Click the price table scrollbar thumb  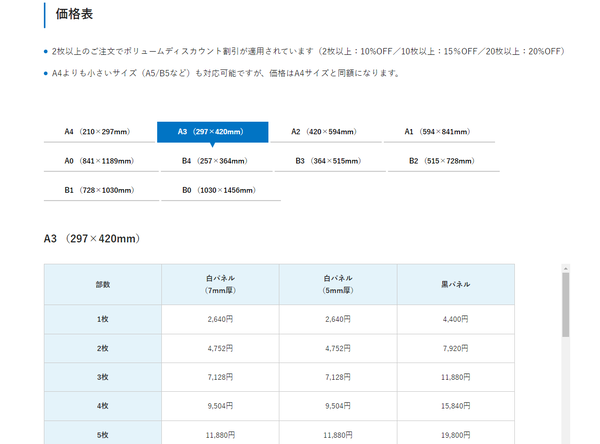pyautogui.click(x=566, y=305)
